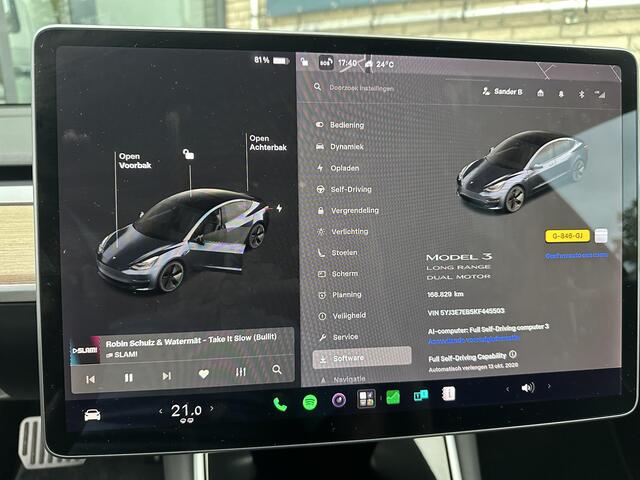Tap the SOS emergency icon in status bar
Screen dimensions: 640x480
326,63
